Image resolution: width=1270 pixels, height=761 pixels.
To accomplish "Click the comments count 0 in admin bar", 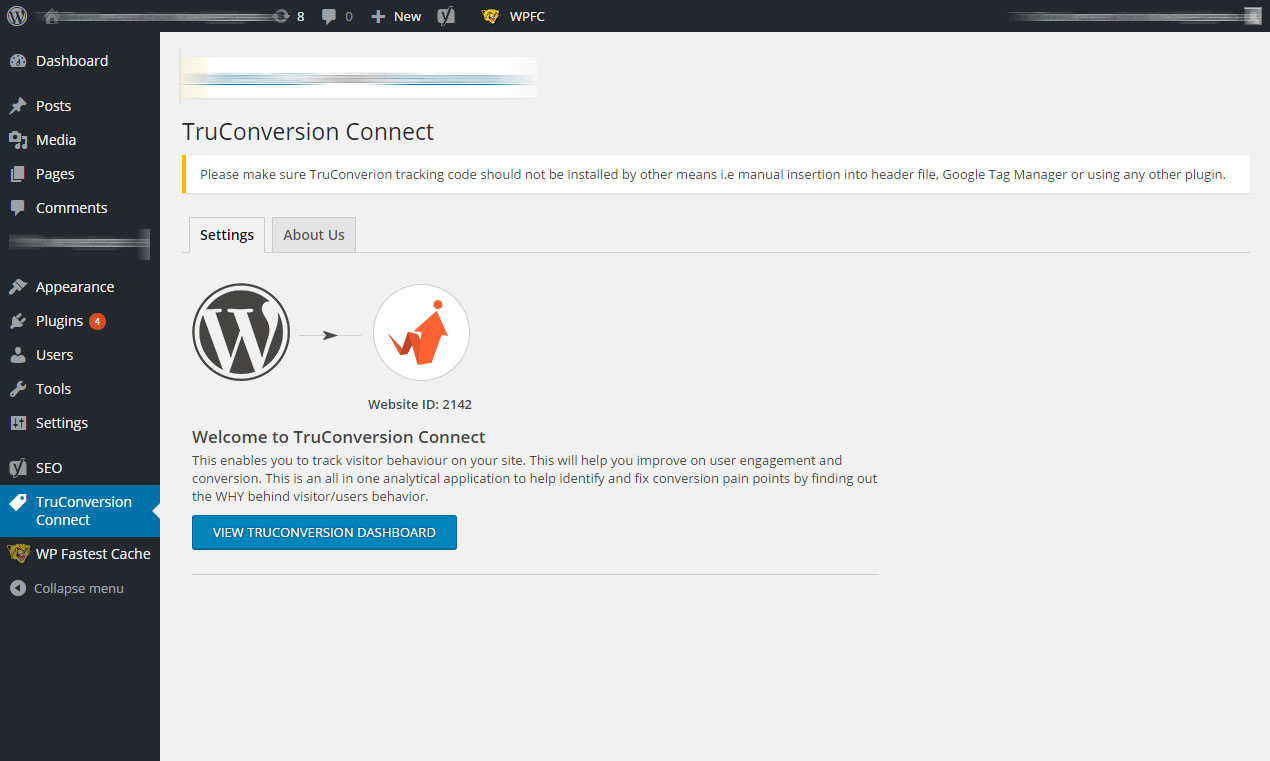I will point(349,17).
